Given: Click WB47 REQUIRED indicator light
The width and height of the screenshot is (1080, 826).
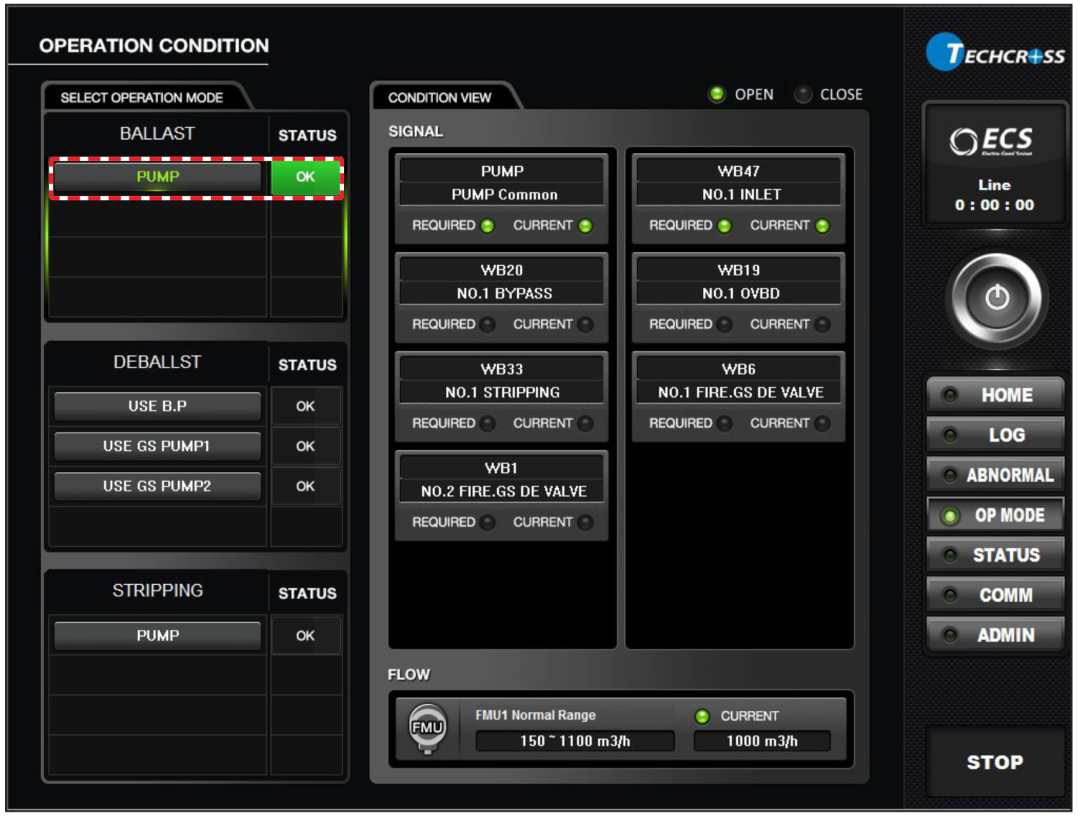Looking at the screenshot, I should click(x=723, y=226).
